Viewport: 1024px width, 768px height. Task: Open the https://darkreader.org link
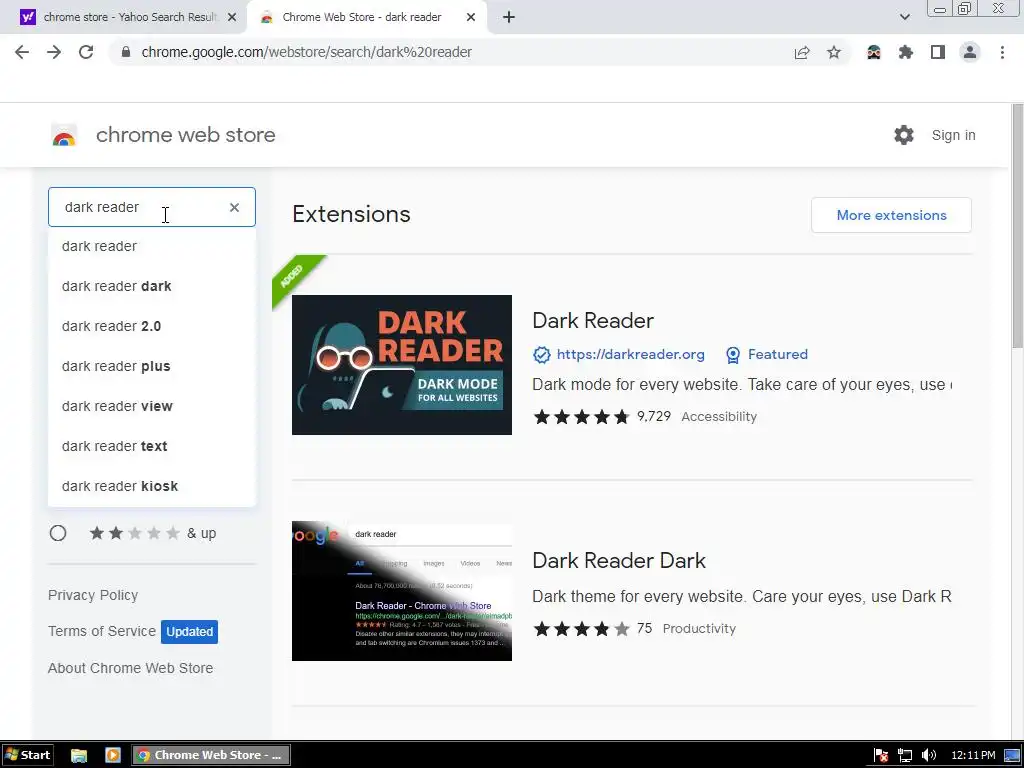pyautogui.click(x=630, y=355)
